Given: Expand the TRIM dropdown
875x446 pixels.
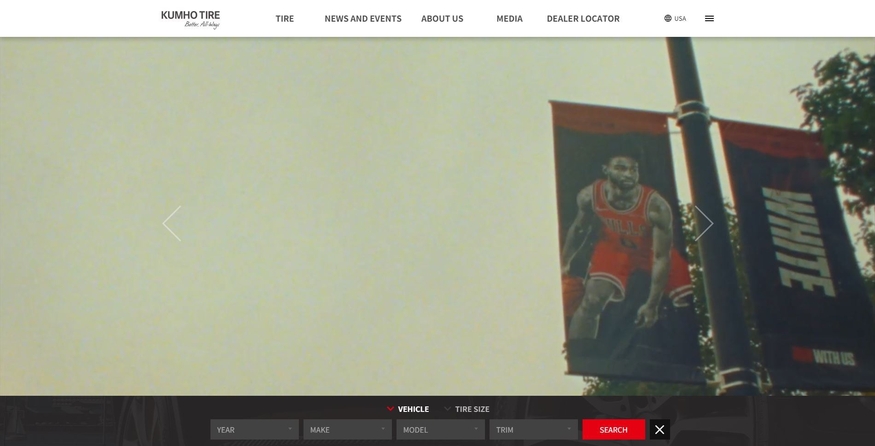Looking at the screenshot, I should pos(533,429).
